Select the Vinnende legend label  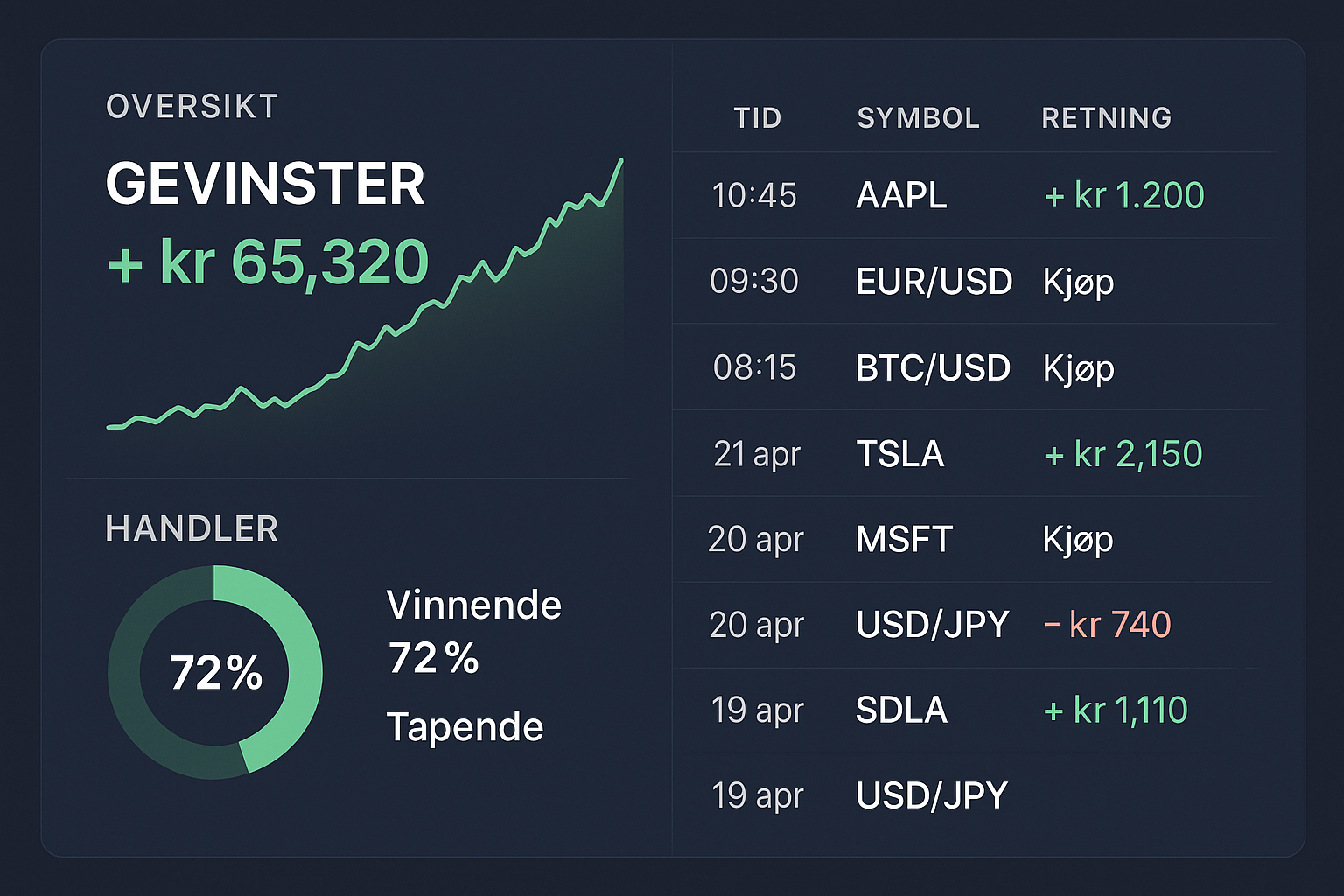473,605
